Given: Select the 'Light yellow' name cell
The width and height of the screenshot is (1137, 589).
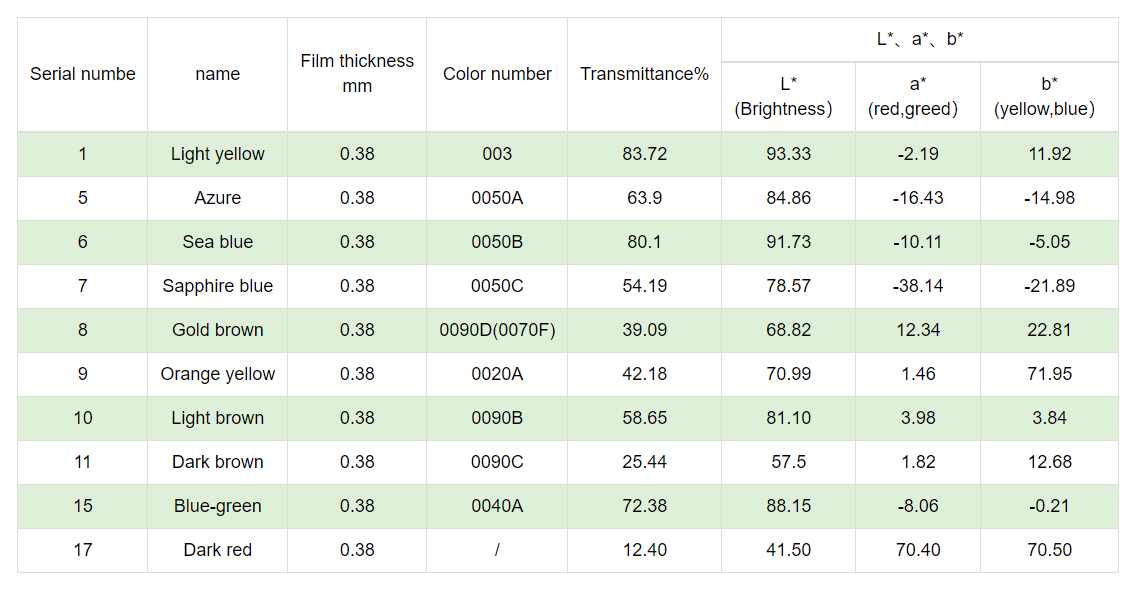Looking at the screenshot, I should [217, 154].
